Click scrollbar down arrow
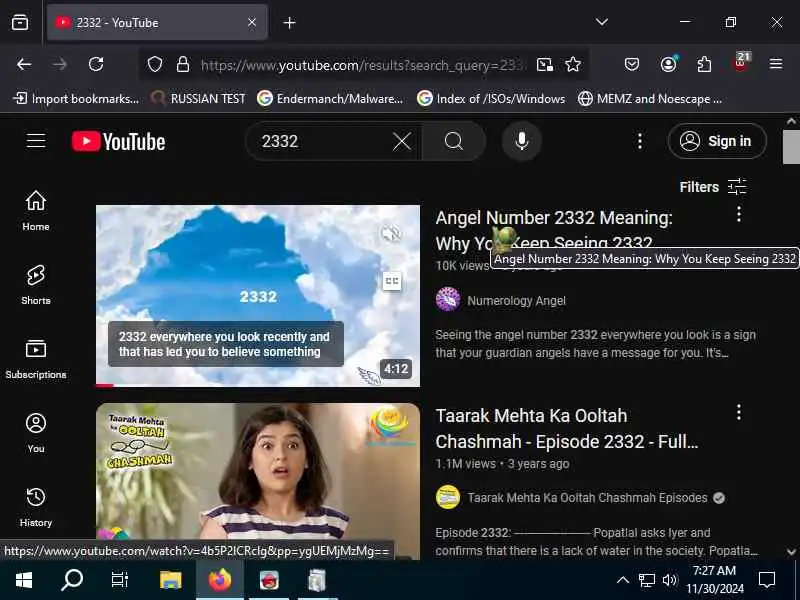This screenshot has width=800, height=600. [x=791, y=552]
